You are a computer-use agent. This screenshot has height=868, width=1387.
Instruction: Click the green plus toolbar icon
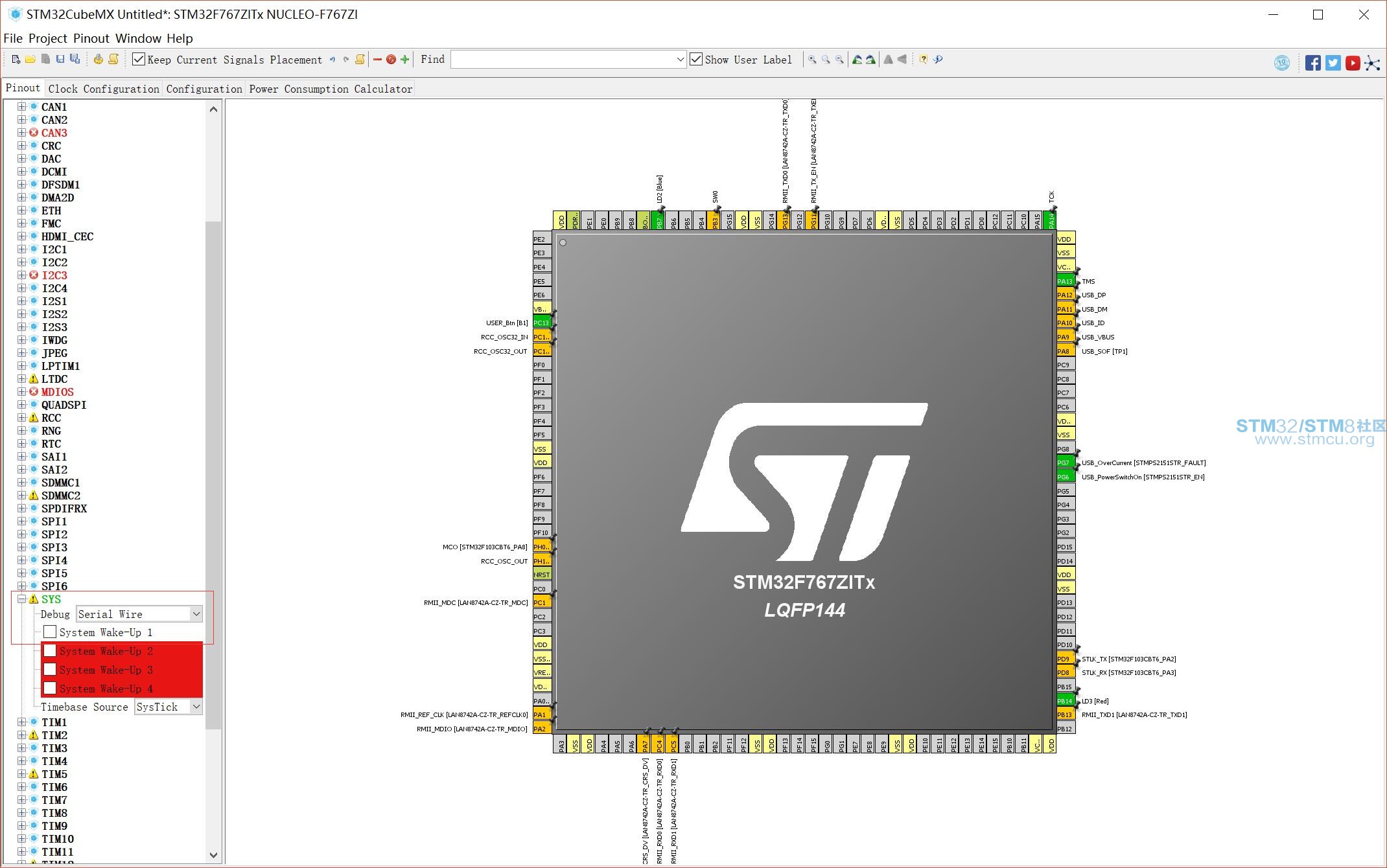point(405,60)
